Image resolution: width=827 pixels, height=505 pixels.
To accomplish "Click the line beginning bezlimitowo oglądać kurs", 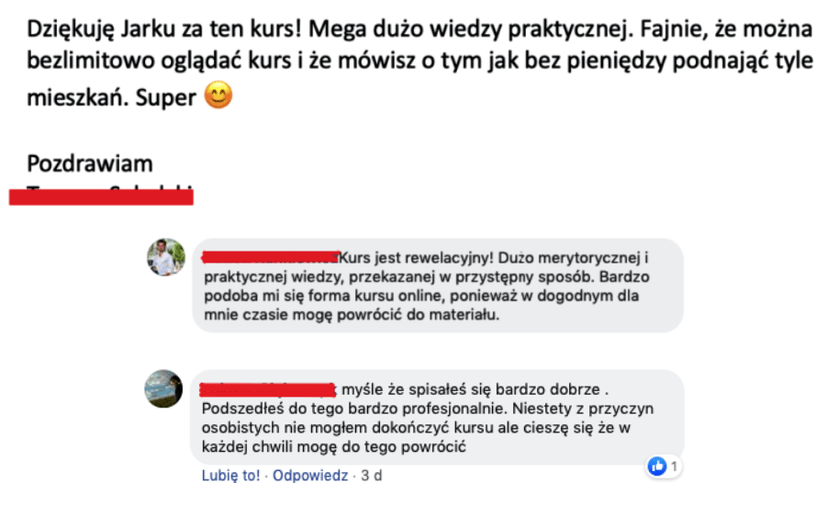I will (420, 62).
